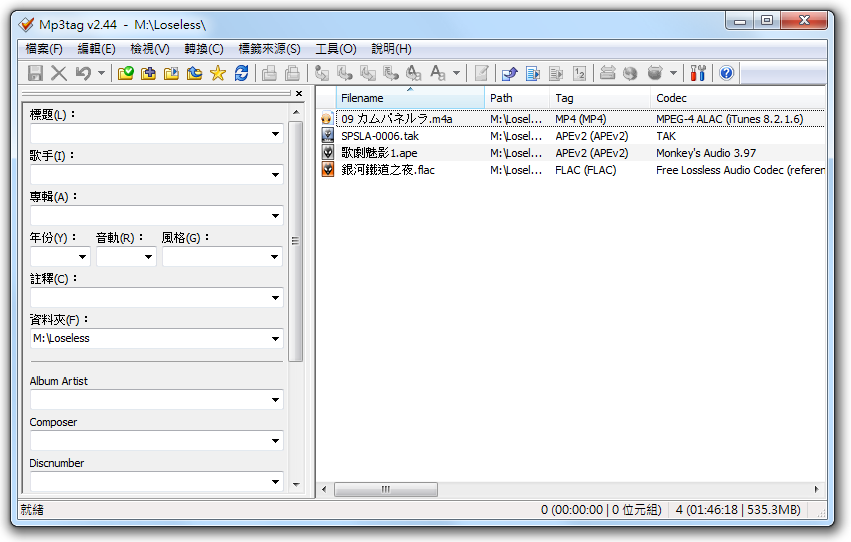Click the Aa case conversion actions icon
This screenshot has height=542, width=851.
point(437,73)
